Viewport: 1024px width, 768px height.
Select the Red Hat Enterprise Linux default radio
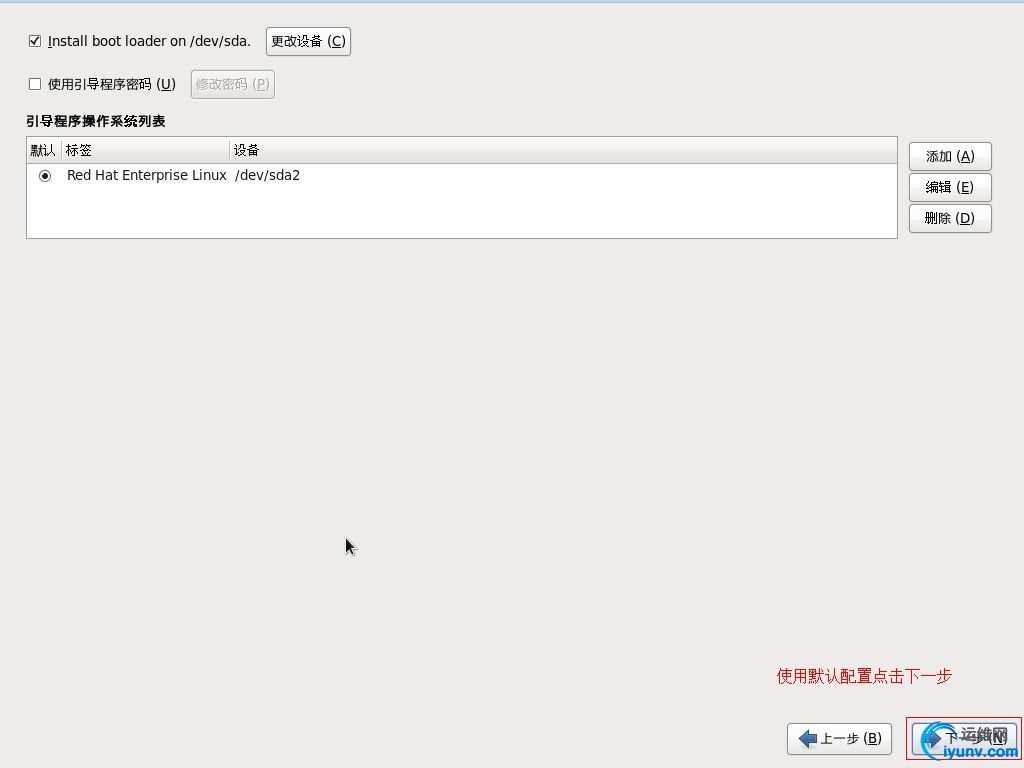click(45, 176)
